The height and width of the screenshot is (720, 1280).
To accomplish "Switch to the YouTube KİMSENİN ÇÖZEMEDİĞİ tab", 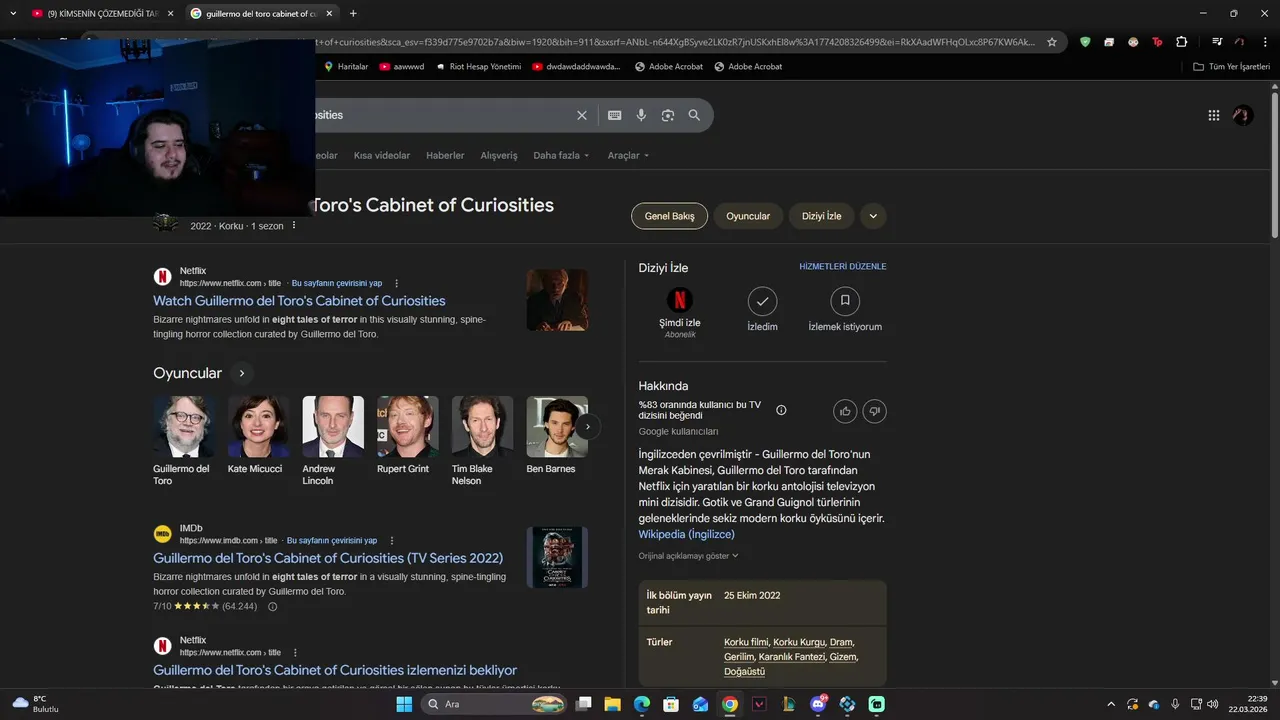I will point(103,14).
